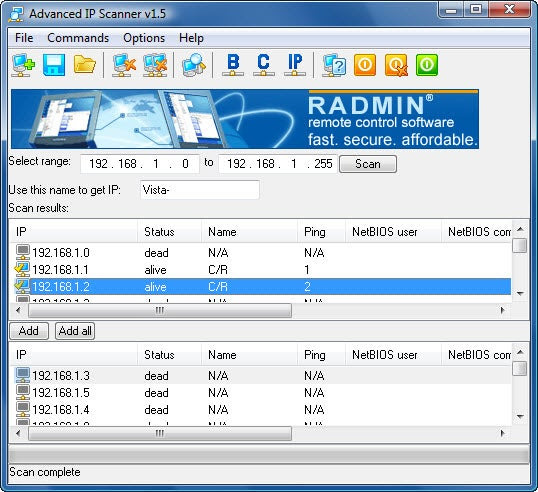Image resolution: width=538 pixels, height=492 pixels.
Task: Select the class B subnet icon
Action: point(233,65)
